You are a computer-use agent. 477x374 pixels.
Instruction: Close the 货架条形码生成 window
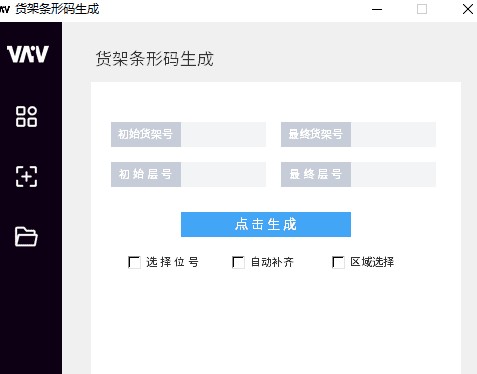[468, 9]
